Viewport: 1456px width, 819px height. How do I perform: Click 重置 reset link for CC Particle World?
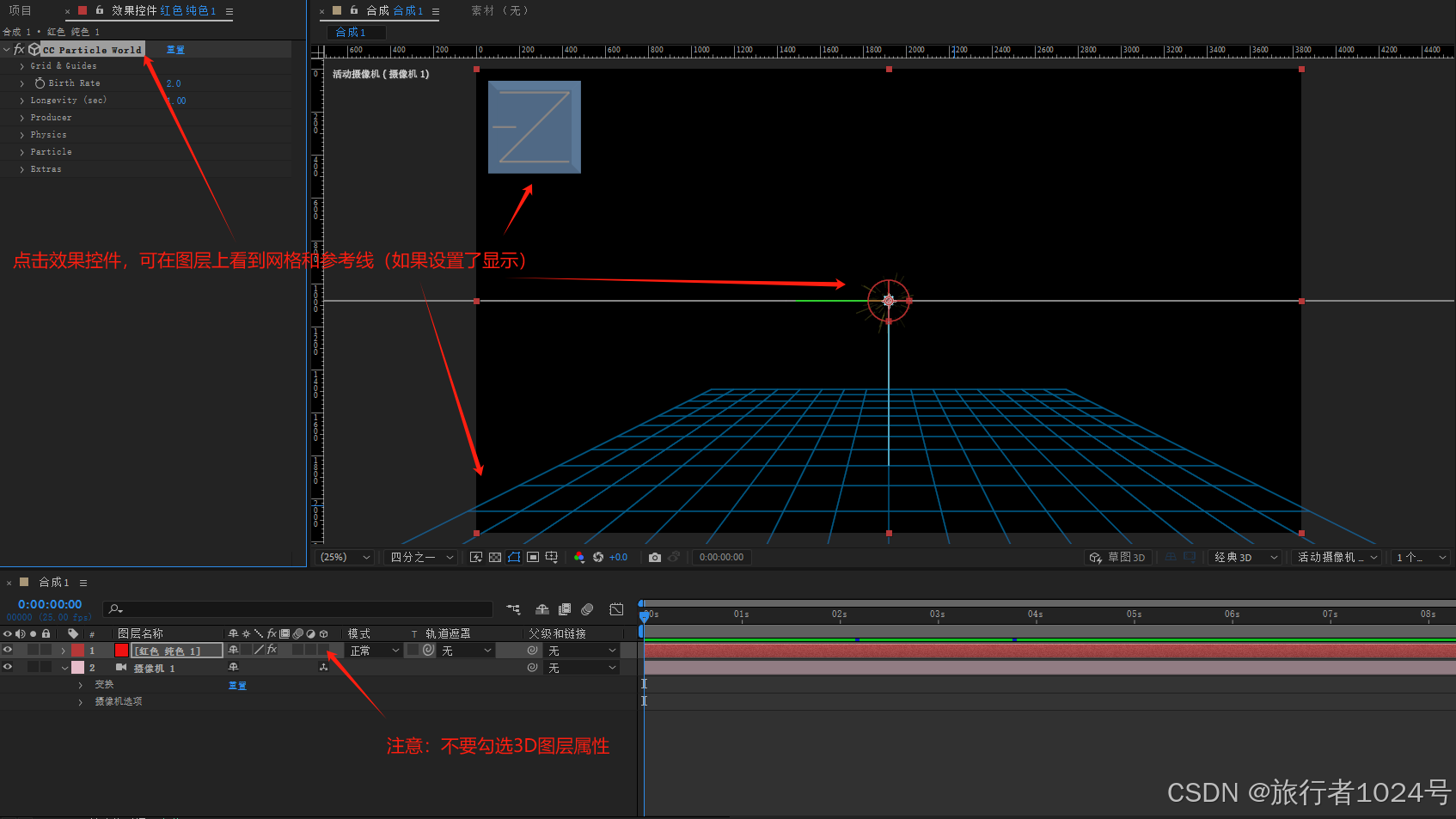click(x=175, y=50)
